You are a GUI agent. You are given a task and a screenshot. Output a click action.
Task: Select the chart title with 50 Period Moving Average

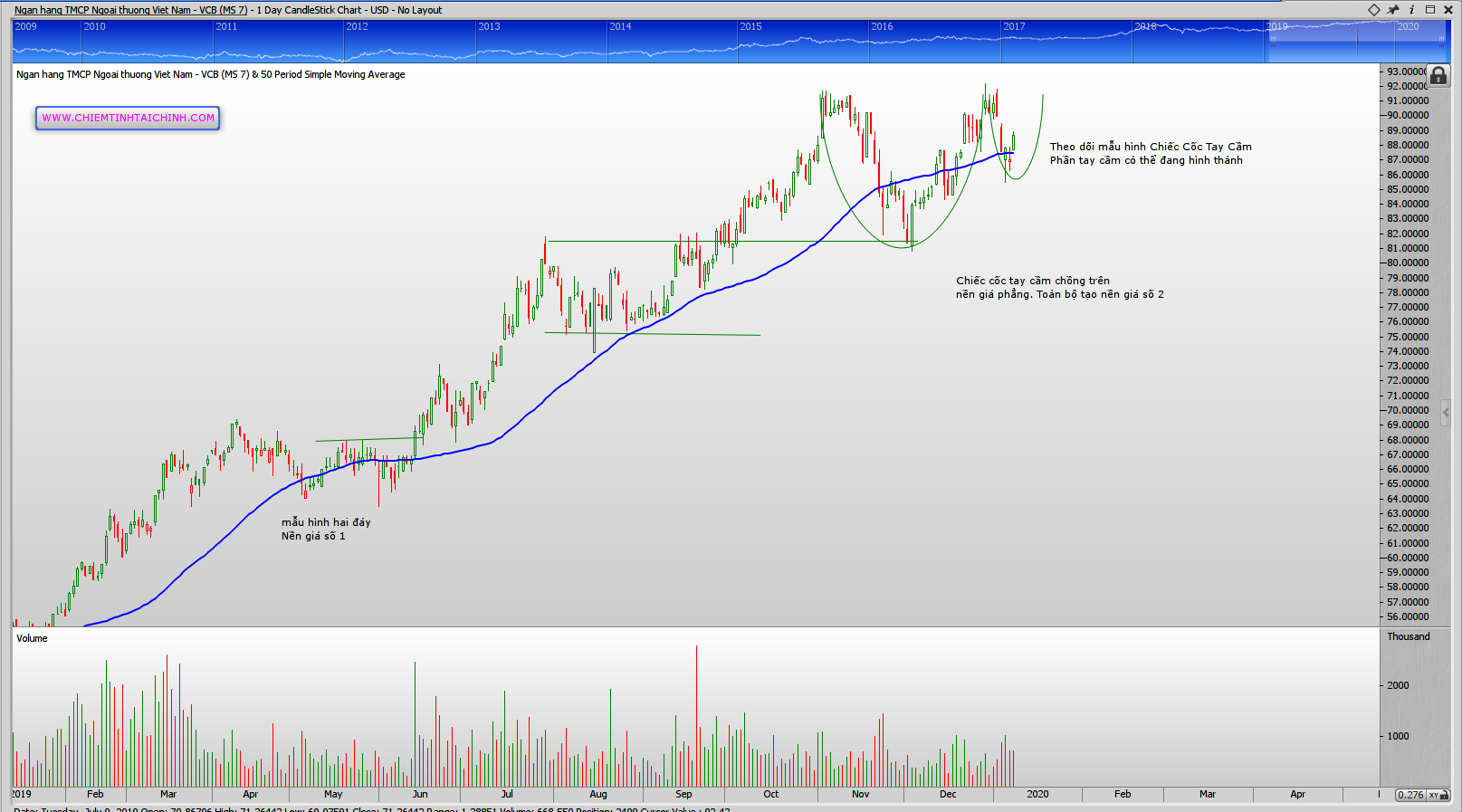[210, 74]
